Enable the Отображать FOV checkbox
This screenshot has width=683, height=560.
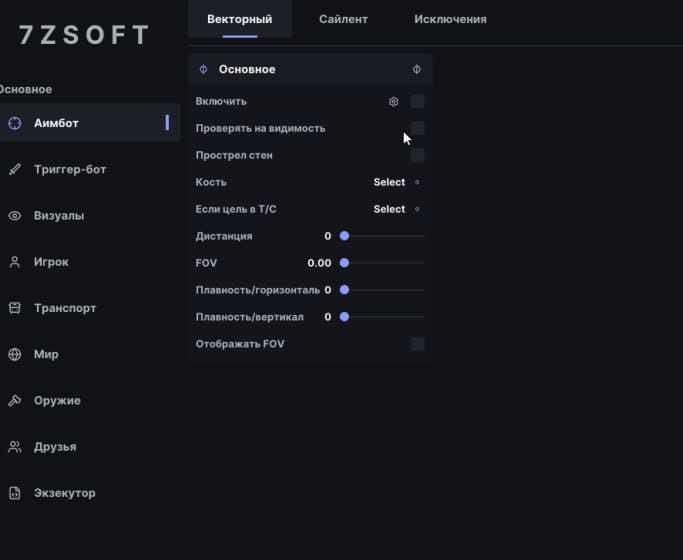click(417, 344)
